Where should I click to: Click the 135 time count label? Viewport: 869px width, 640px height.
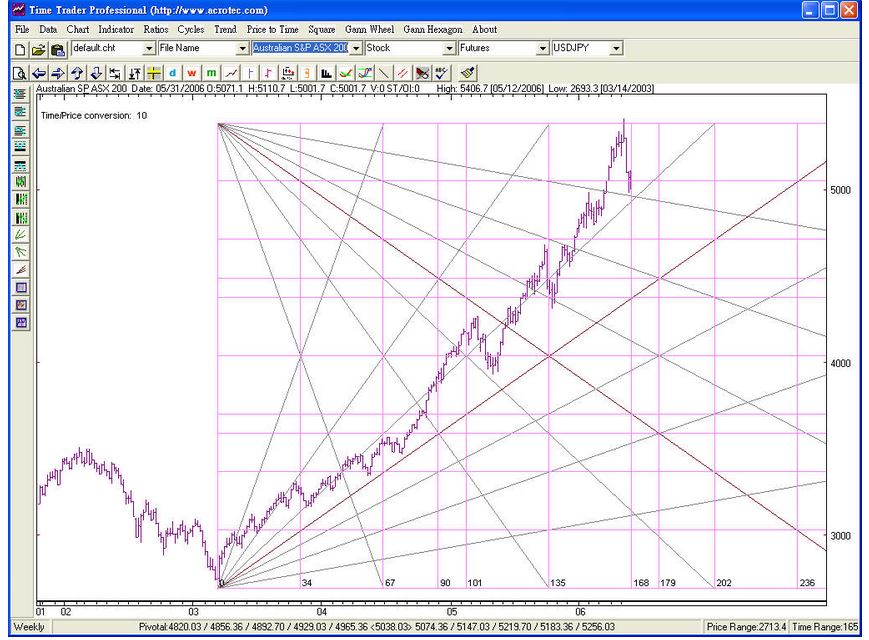[558, 583]
